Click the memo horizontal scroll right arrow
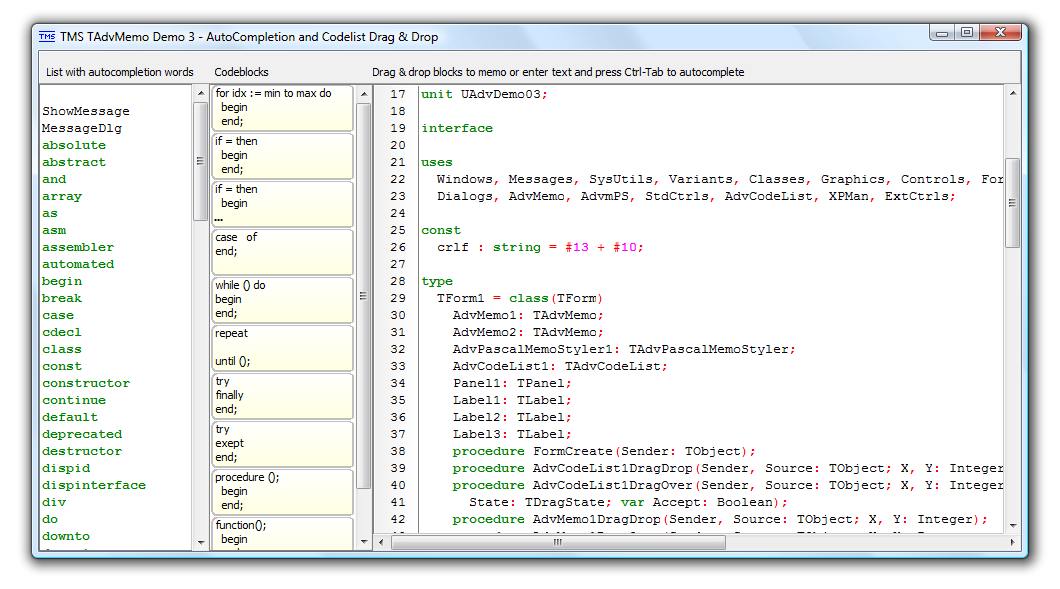Viewport: 1060px width, 589px height. click(1012, 542)
